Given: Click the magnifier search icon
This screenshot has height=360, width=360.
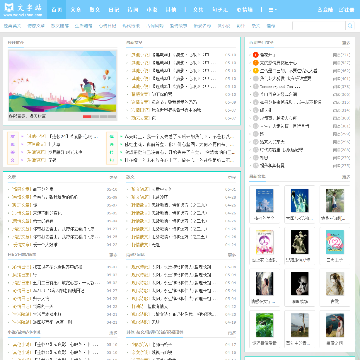Looking at the screenshot, I should pyautogui.click(x=350, y=26).
